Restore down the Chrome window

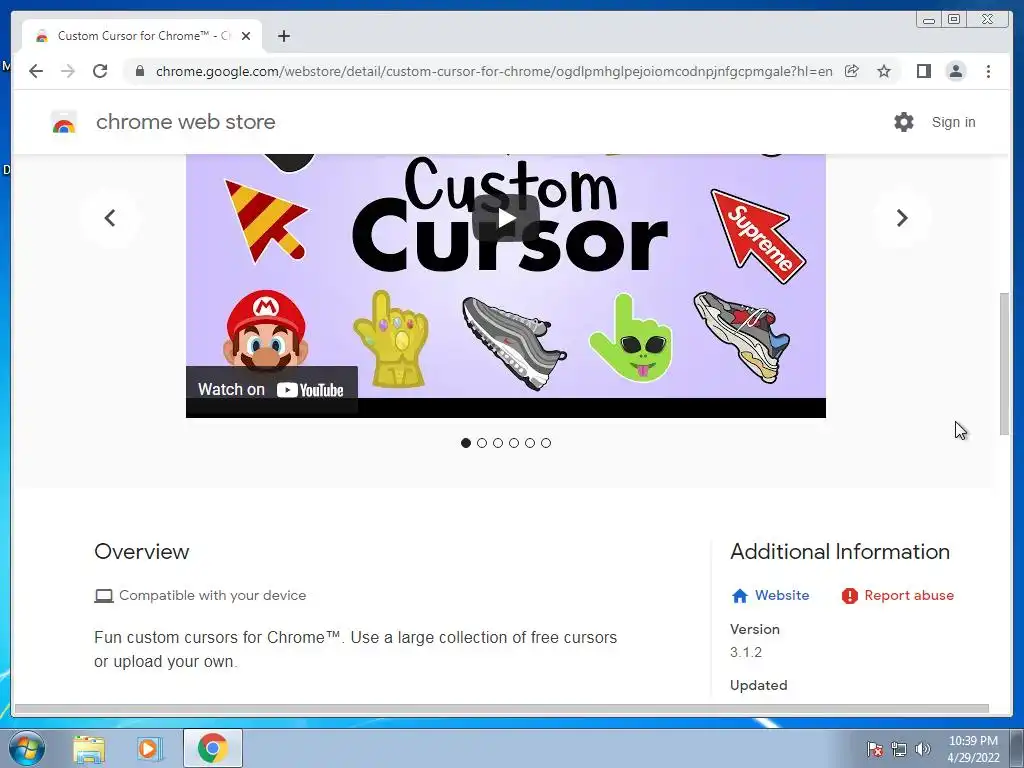[x=954, y=20]
